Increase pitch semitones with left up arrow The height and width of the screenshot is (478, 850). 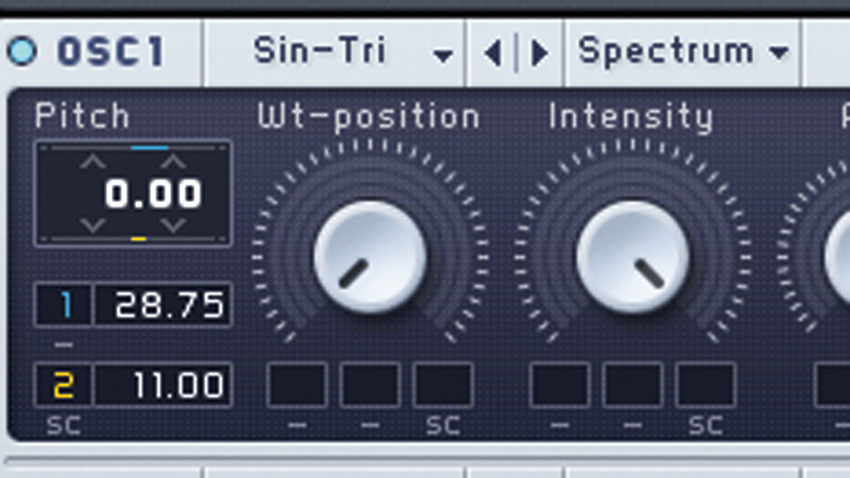pos(93,162)
